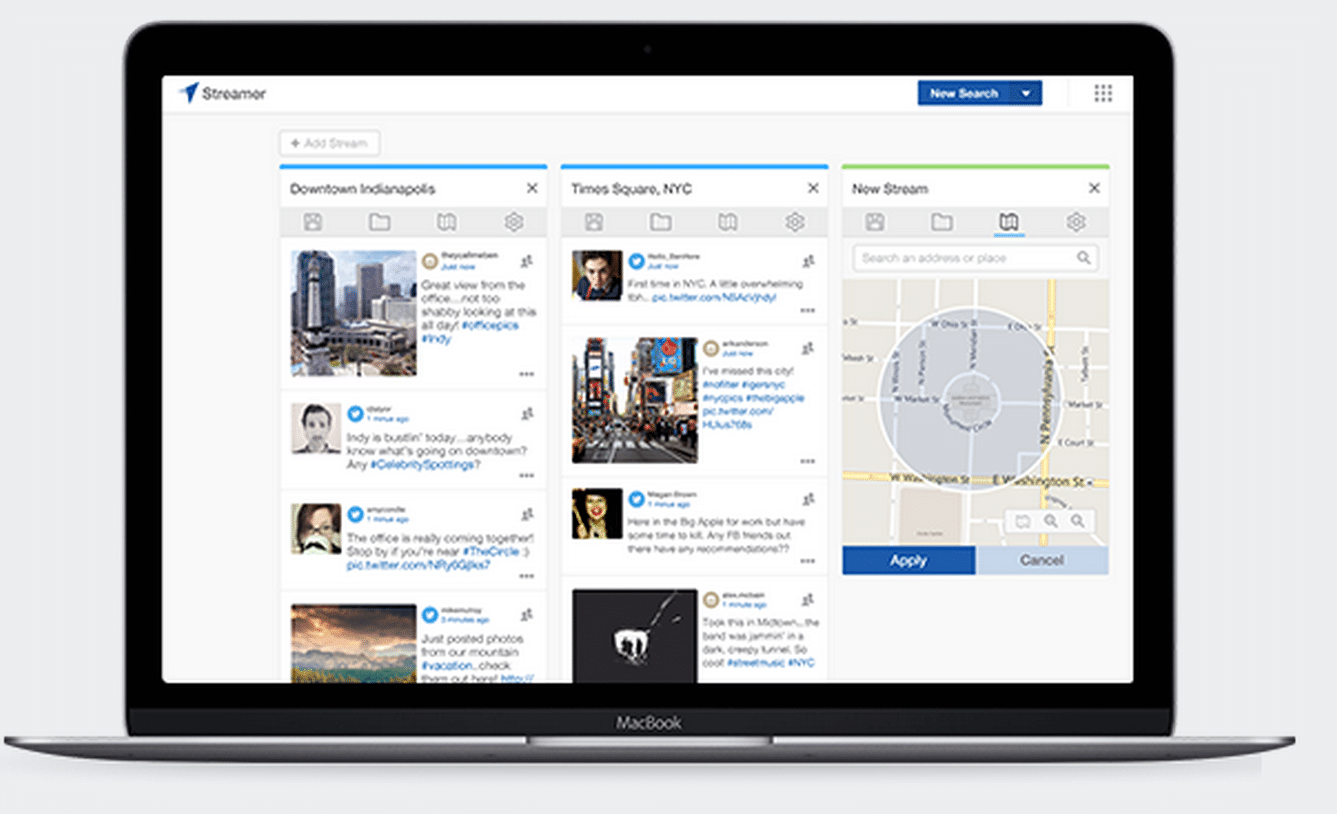Open the dark tunnel band photo thumbnail
Screen dimensions: 1337x814
coord(635,636)
